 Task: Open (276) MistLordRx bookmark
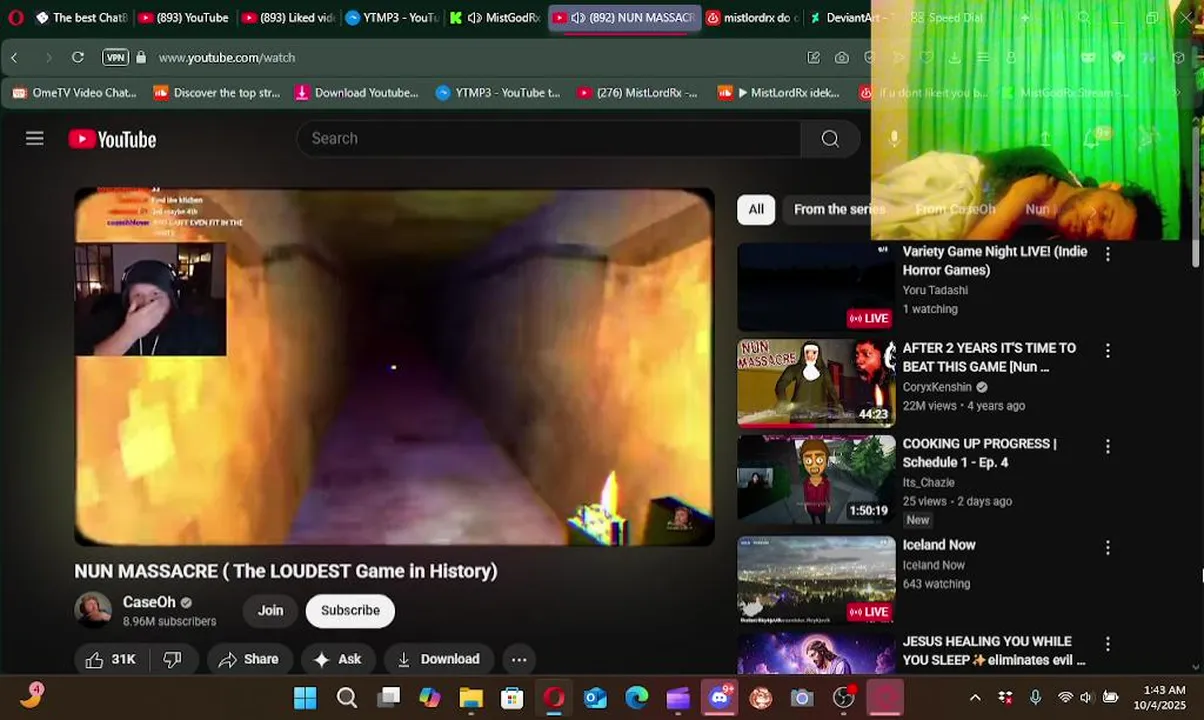pos(637,93)
